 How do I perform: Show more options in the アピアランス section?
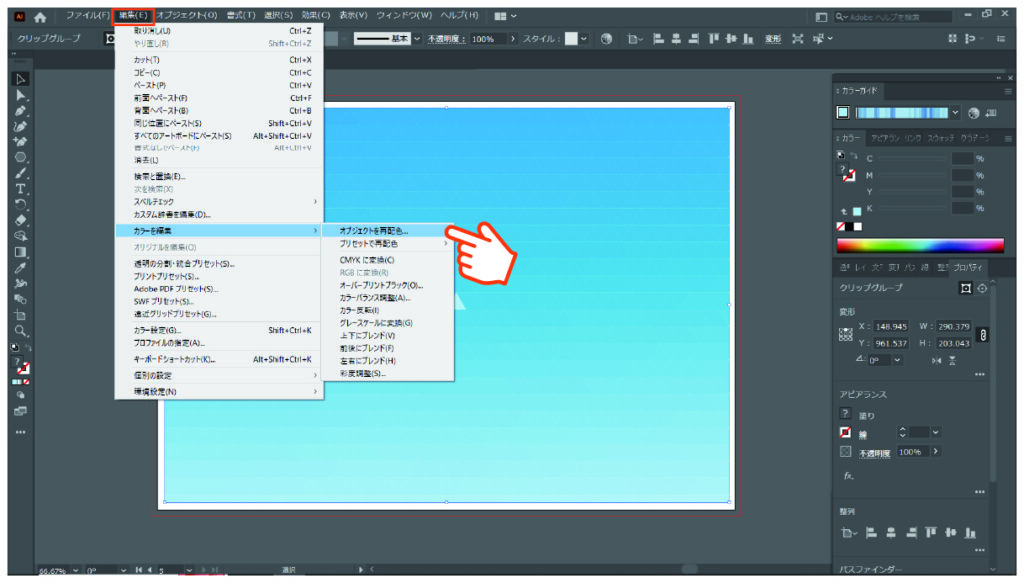click(980, 492)
